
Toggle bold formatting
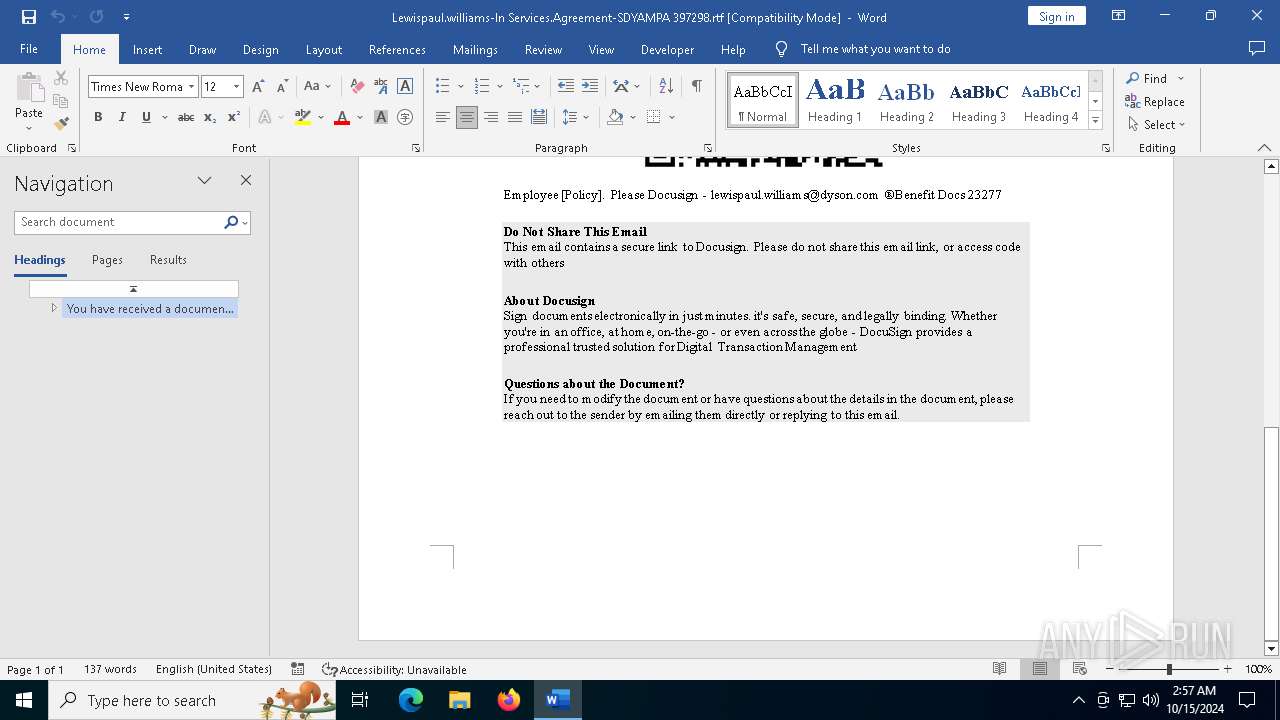[98, 117]
